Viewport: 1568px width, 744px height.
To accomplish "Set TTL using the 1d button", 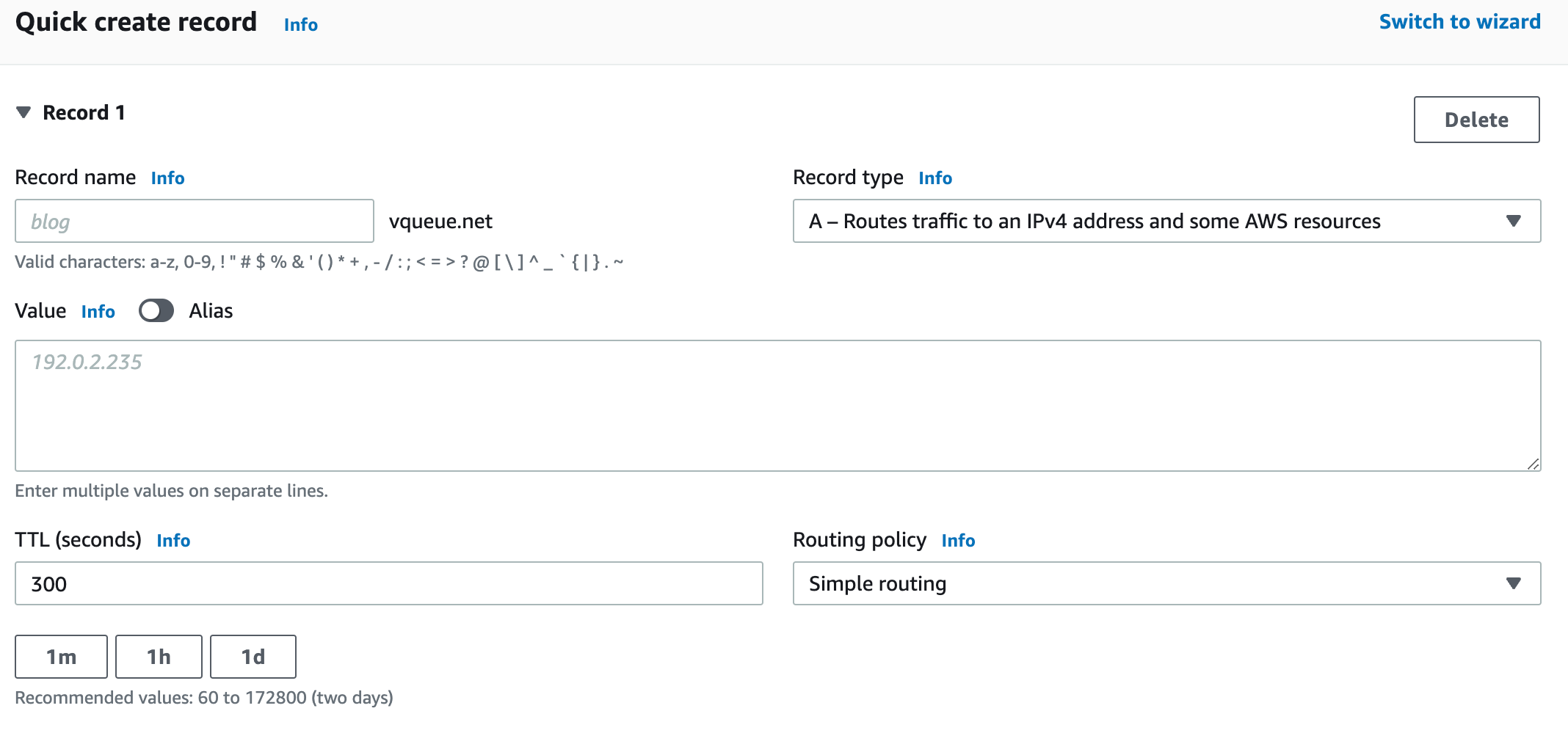I will [x=253, y=657].
